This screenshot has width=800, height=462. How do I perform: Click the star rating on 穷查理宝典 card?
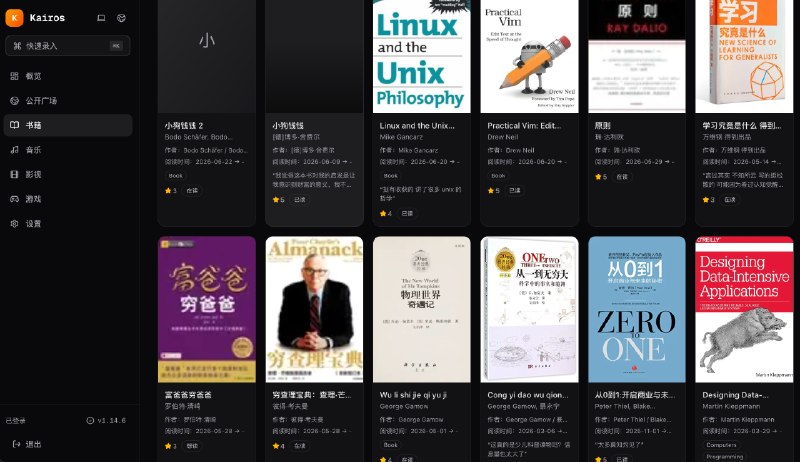278,446
